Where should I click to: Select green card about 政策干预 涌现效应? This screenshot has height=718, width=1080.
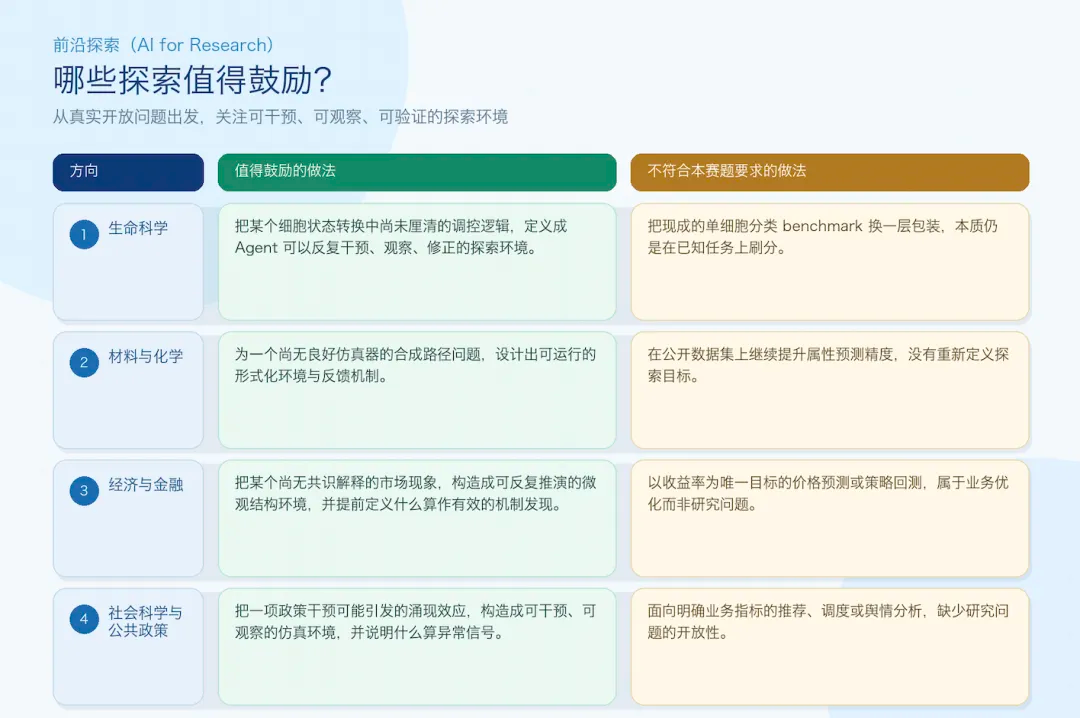[417, 646]
